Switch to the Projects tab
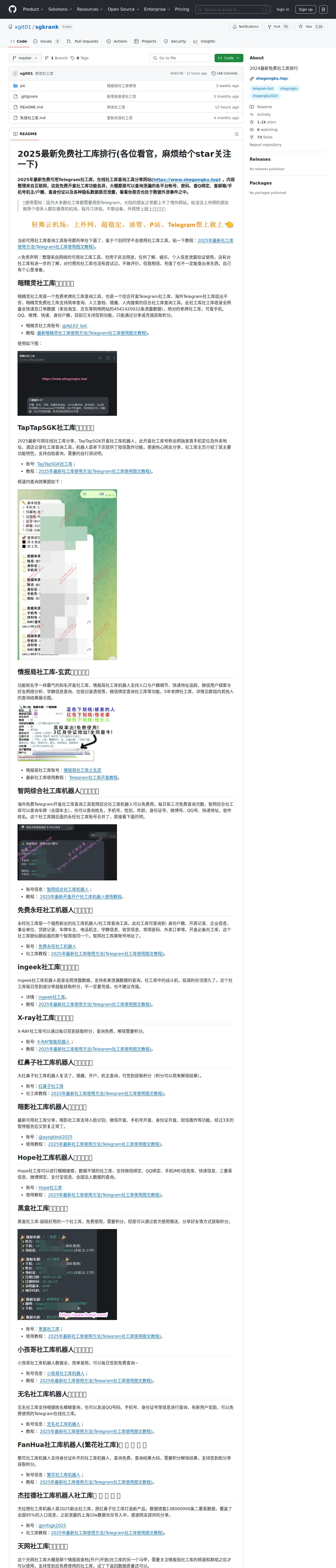This screenshot has height=1568, width=336. click(145, 41)
